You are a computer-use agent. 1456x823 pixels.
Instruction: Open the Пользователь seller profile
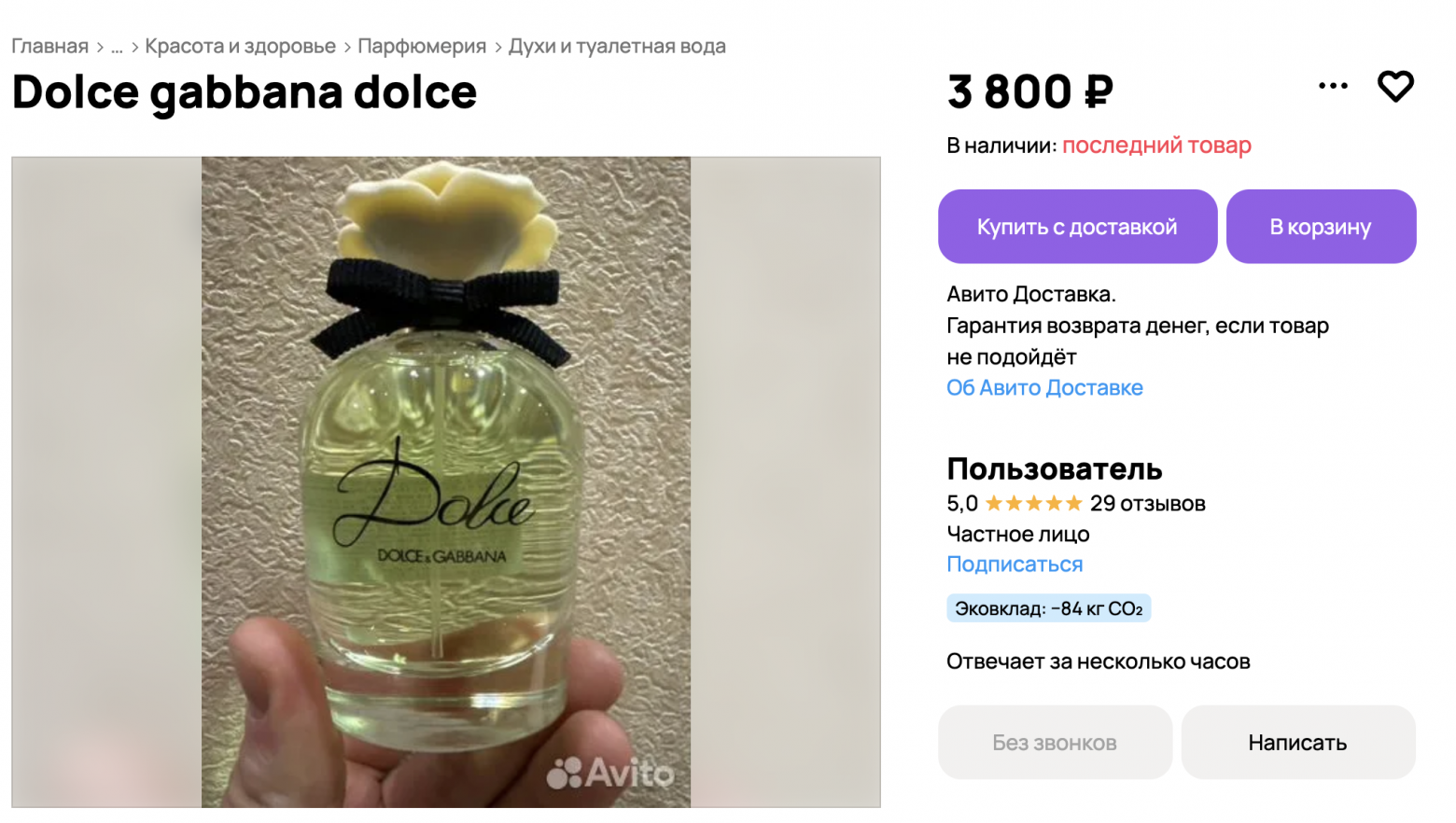[1054, 468]
